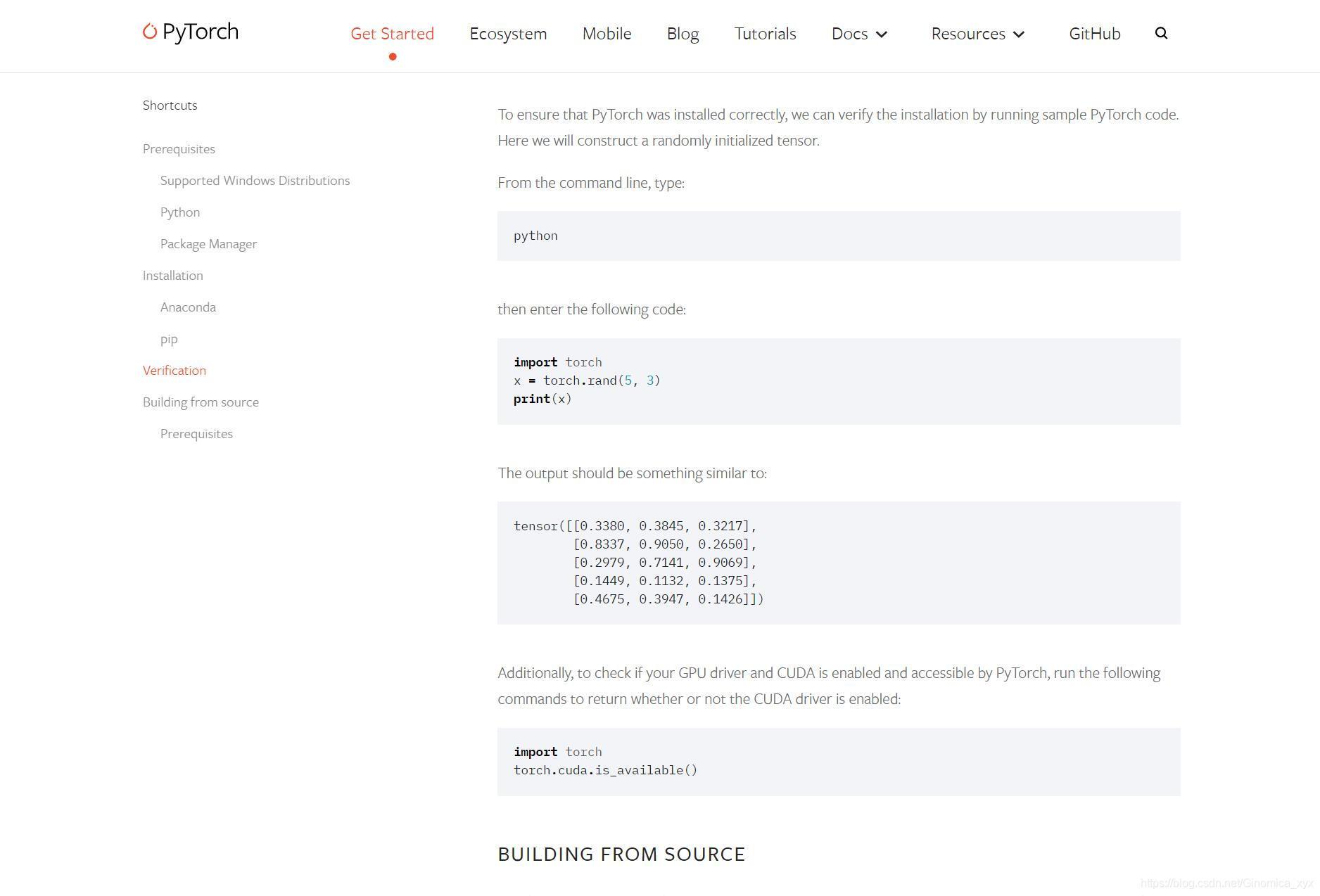This screenshot has height=896, width=1320.
Task: Click the 'import torch' line above torch.rand
Action: click(558, 362)
